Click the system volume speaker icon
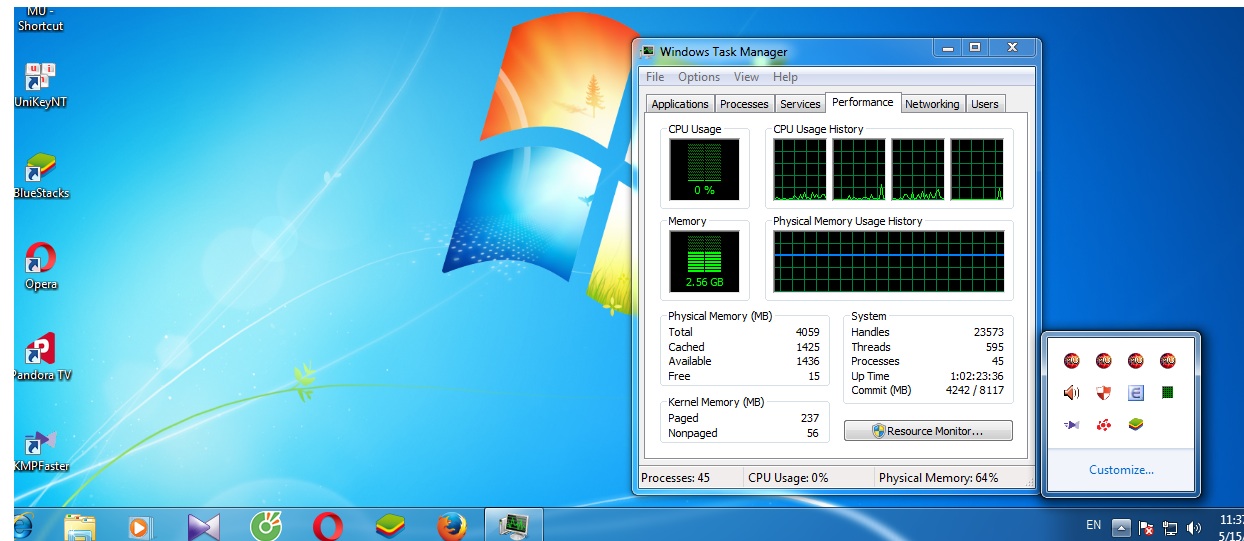 point(1193,527)
